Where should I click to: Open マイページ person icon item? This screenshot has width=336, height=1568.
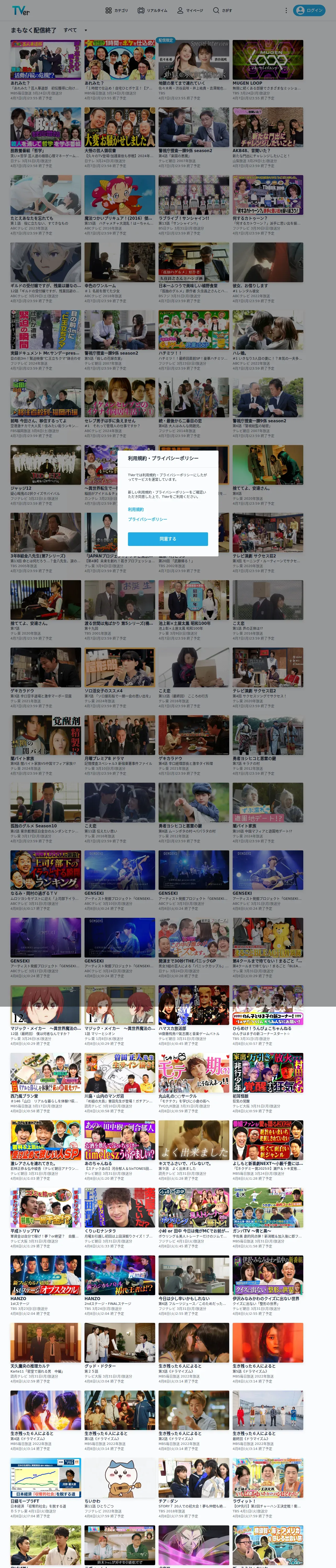pos(190,10)
